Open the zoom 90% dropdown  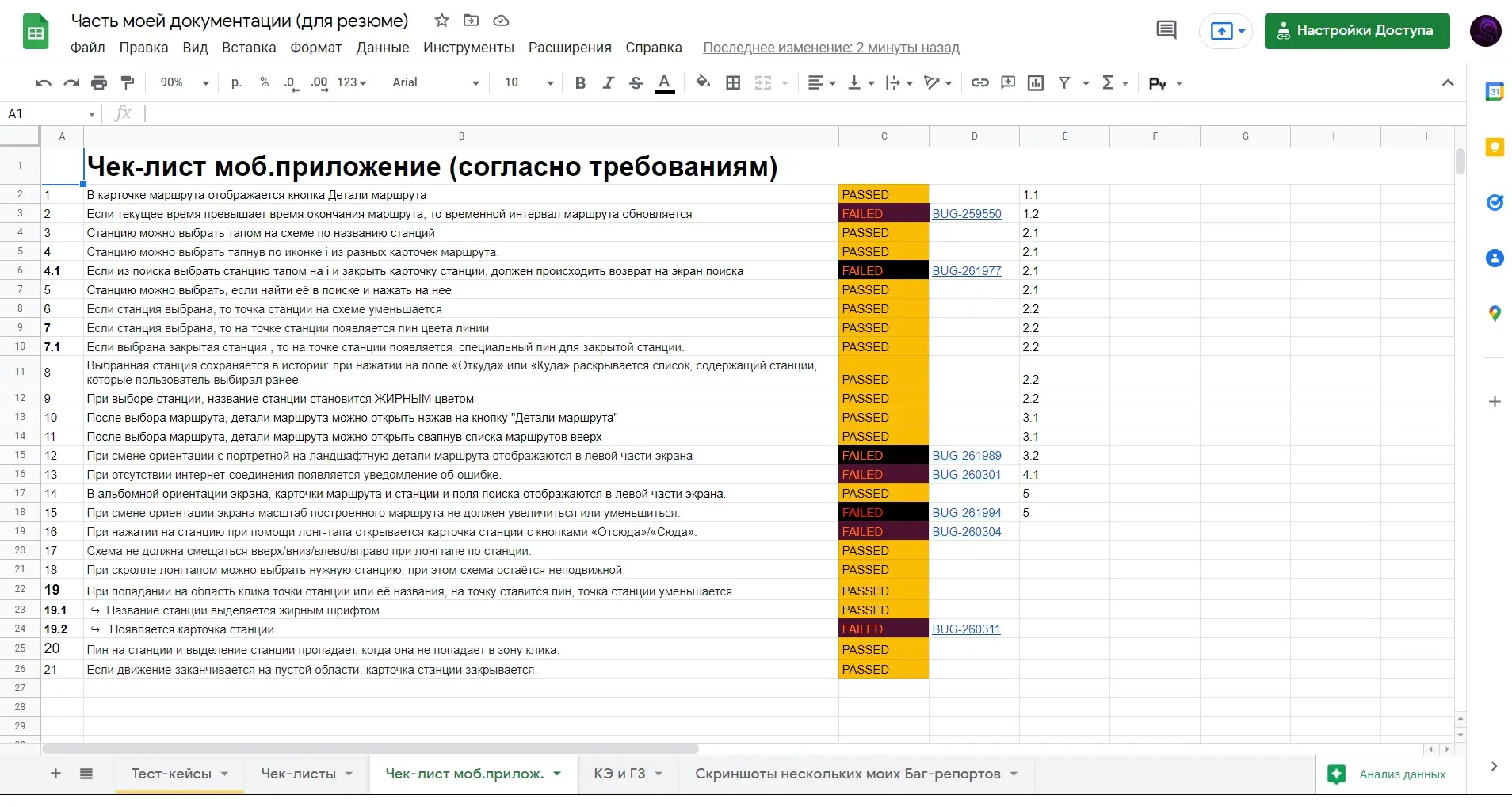pyautogui.click(x=185, y=83)
